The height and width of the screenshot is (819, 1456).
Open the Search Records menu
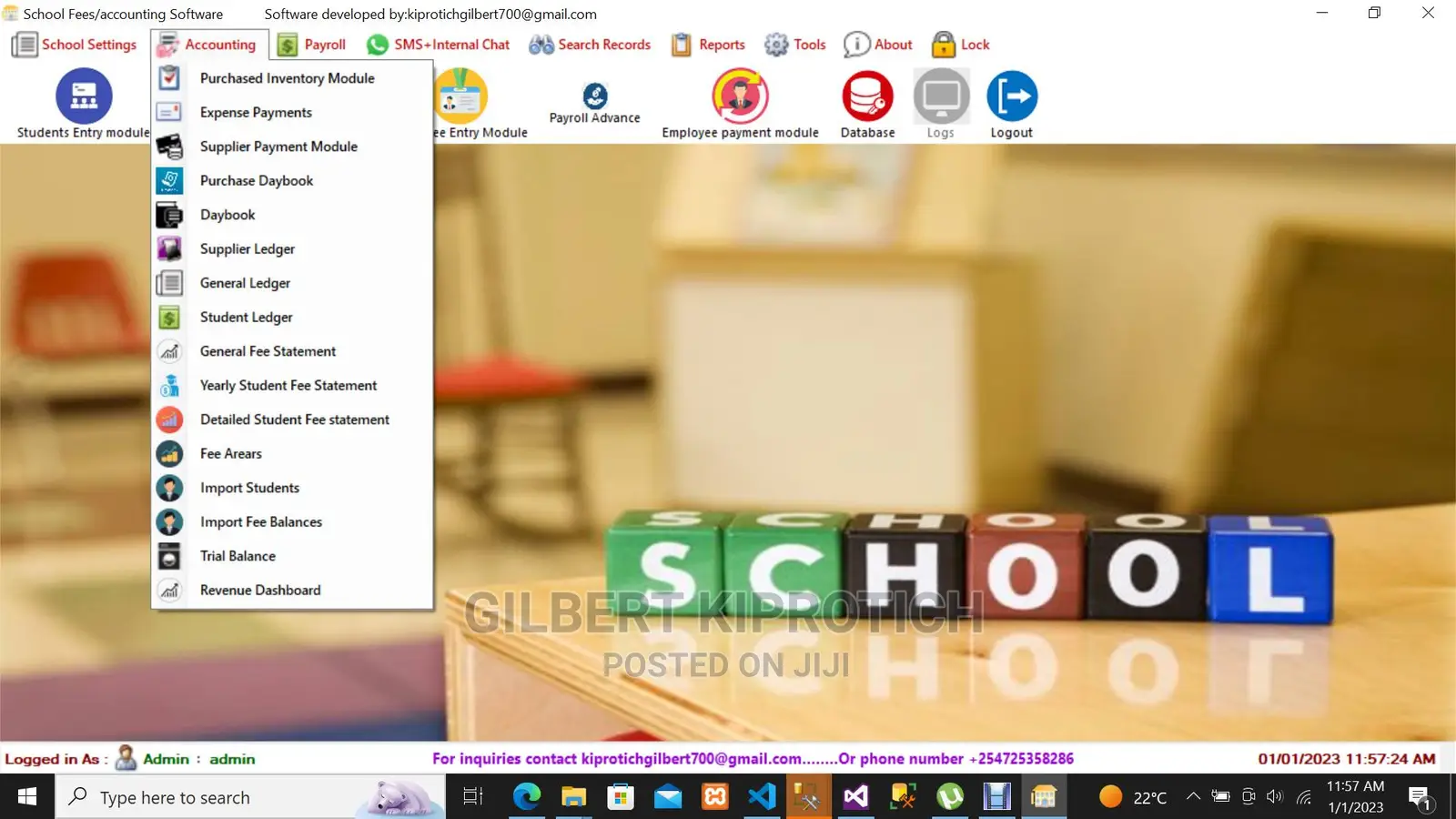coord(590,45)
